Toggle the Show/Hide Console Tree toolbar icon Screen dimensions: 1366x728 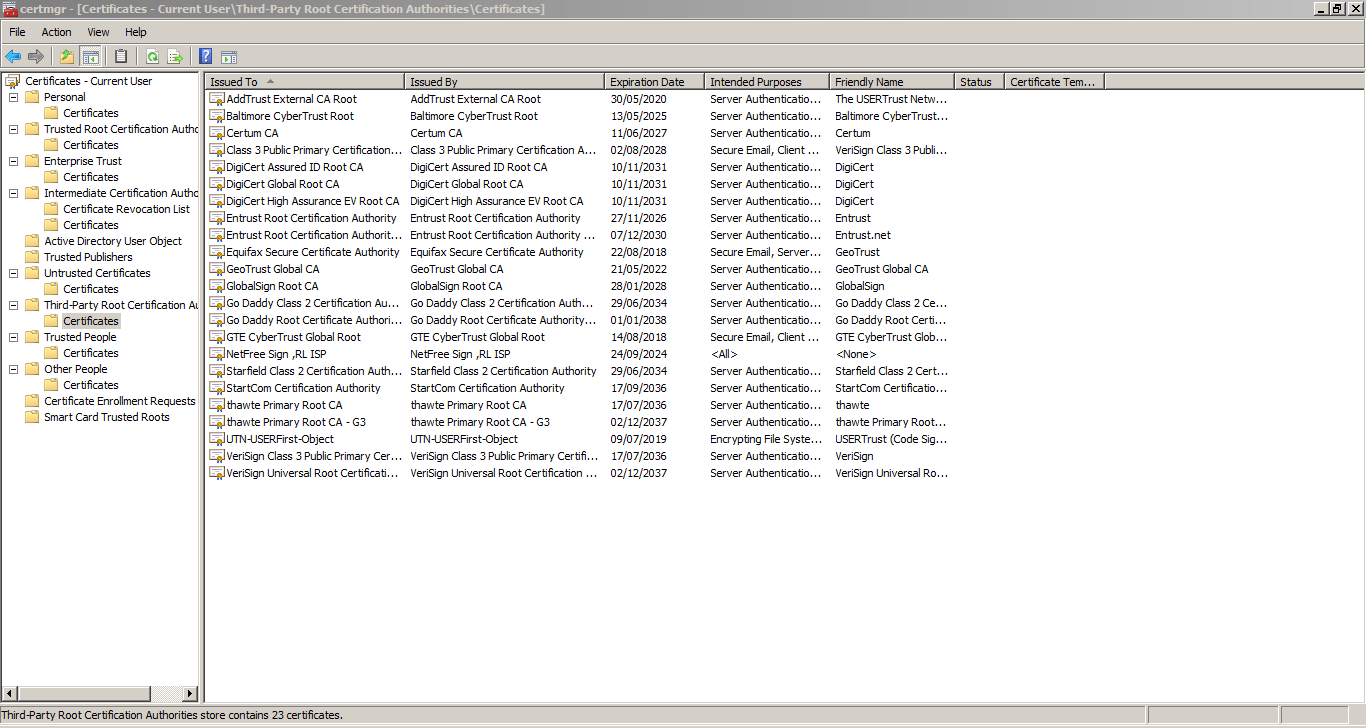pyautogui.click(x=90, y=57)
